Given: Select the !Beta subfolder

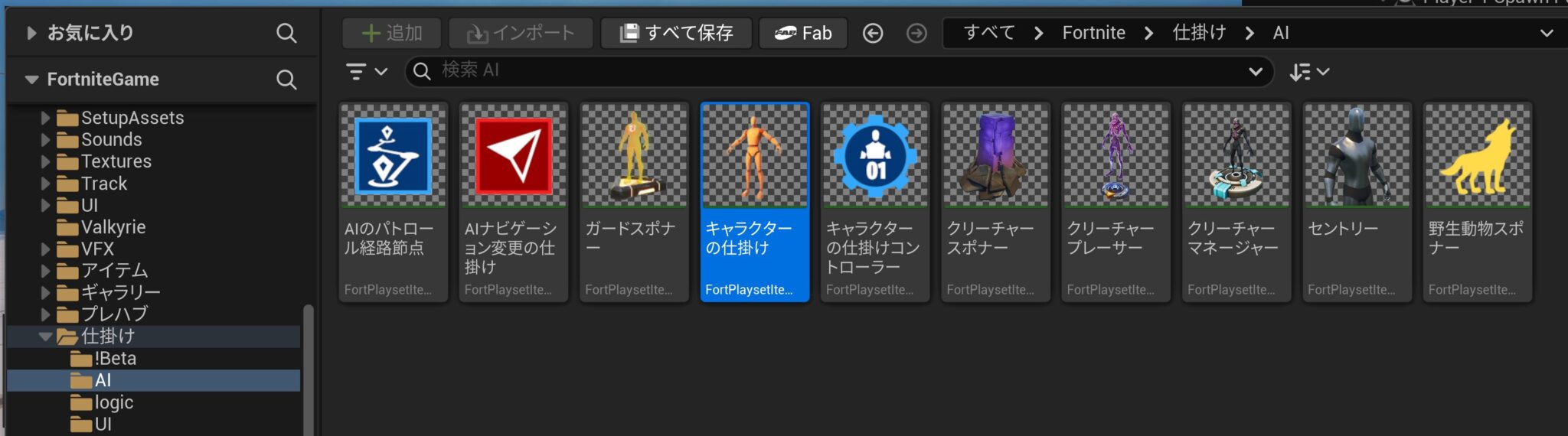Looking at the screenshot, I should pyautogui.click(x=115, y=358).
